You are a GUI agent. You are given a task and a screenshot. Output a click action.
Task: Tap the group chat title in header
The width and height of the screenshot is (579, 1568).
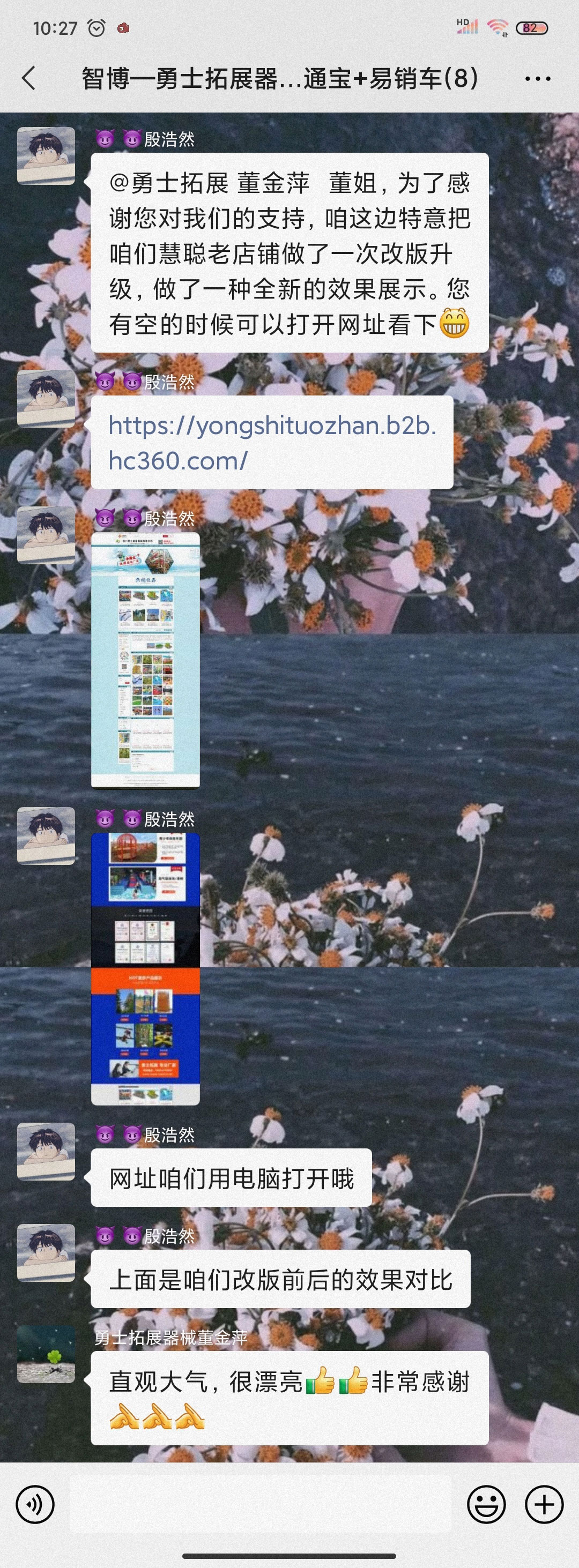(x=280, y=79)
